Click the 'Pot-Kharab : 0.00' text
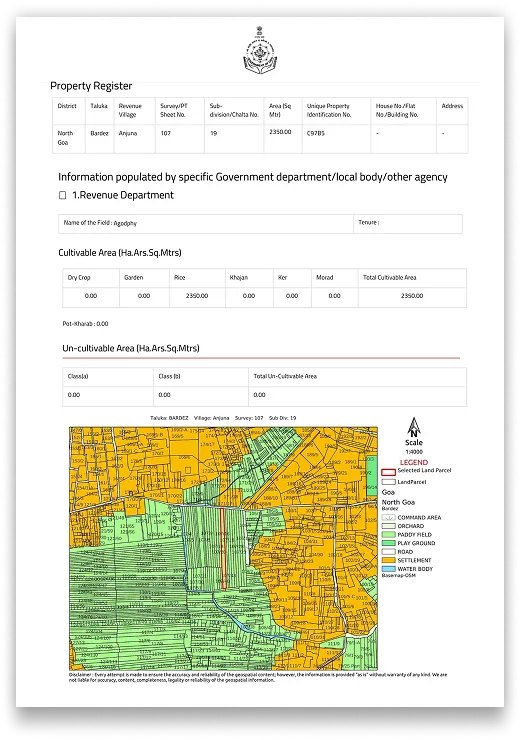This screenshot has width=520, height=740. pos(85,324)
